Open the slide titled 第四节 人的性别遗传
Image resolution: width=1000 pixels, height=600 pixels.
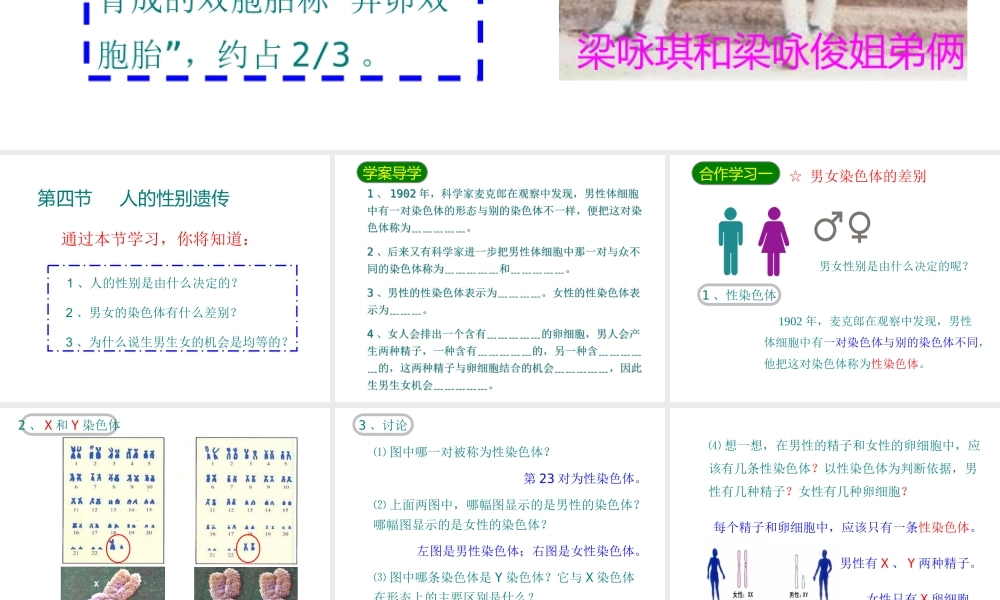point(165,278)
